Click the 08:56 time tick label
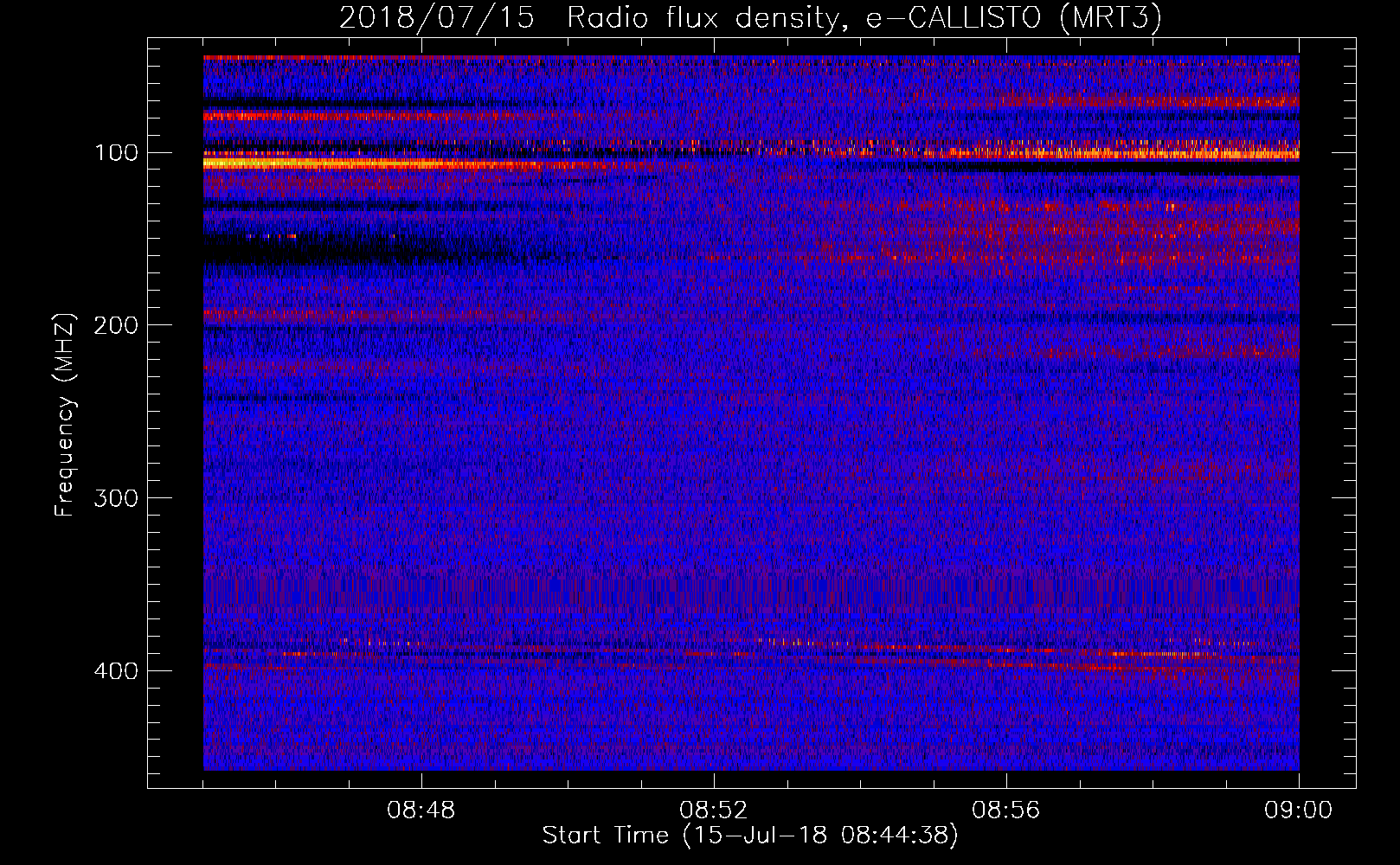Viewport: 1400px width, 865px height. tap(1006, 811)
